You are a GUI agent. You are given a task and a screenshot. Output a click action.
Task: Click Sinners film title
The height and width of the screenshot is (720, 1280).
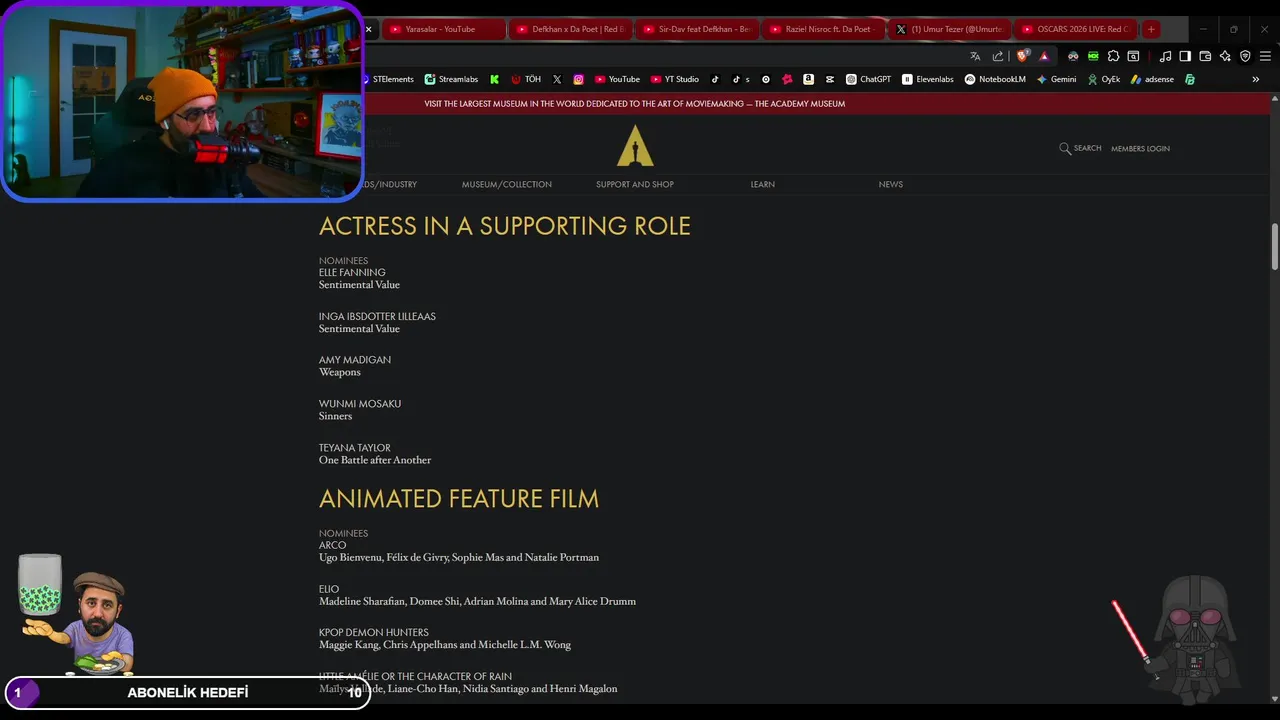click(x=335, y=416)
